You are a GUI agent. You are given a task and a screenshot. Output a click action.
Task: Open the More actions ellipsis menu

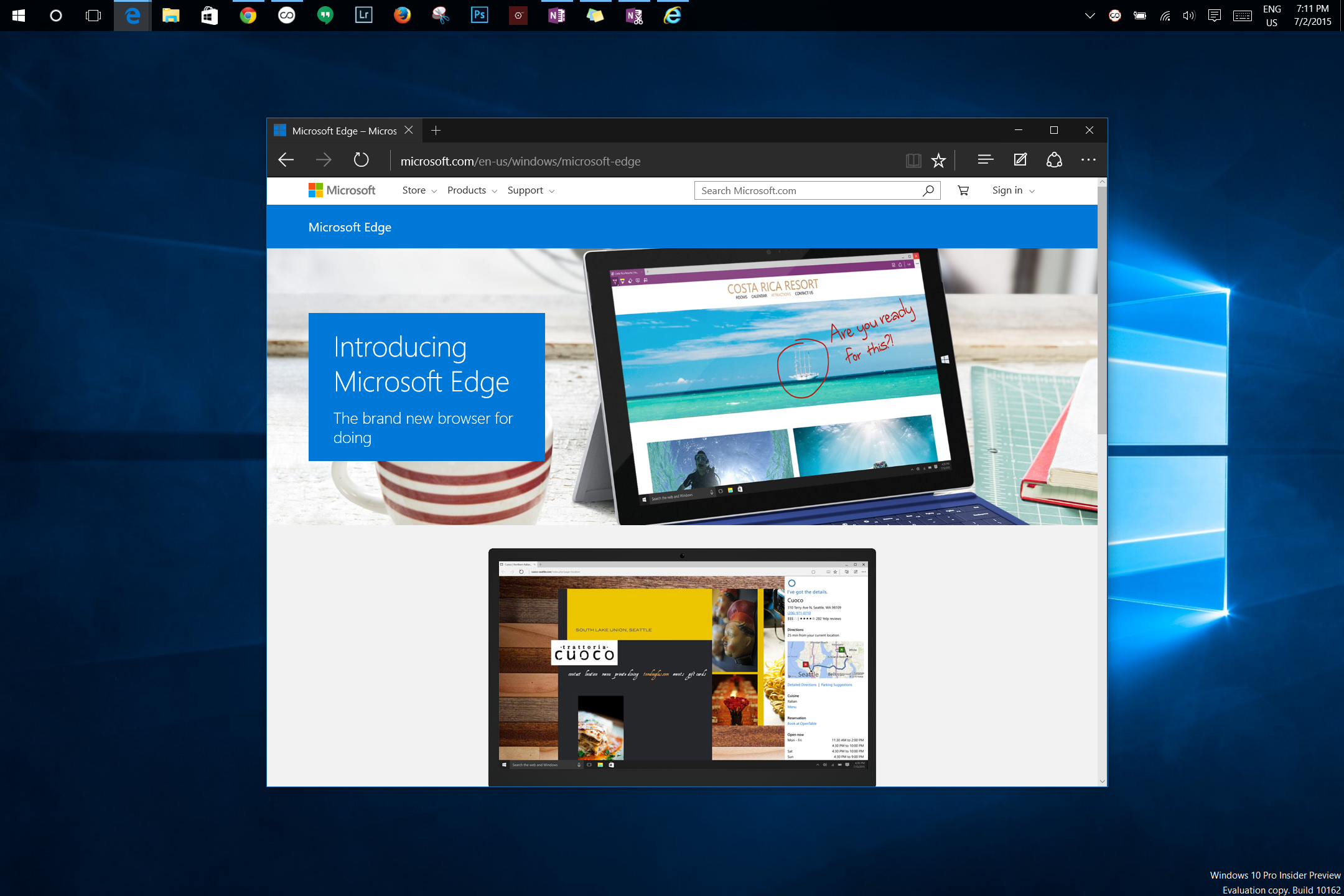1088,160
